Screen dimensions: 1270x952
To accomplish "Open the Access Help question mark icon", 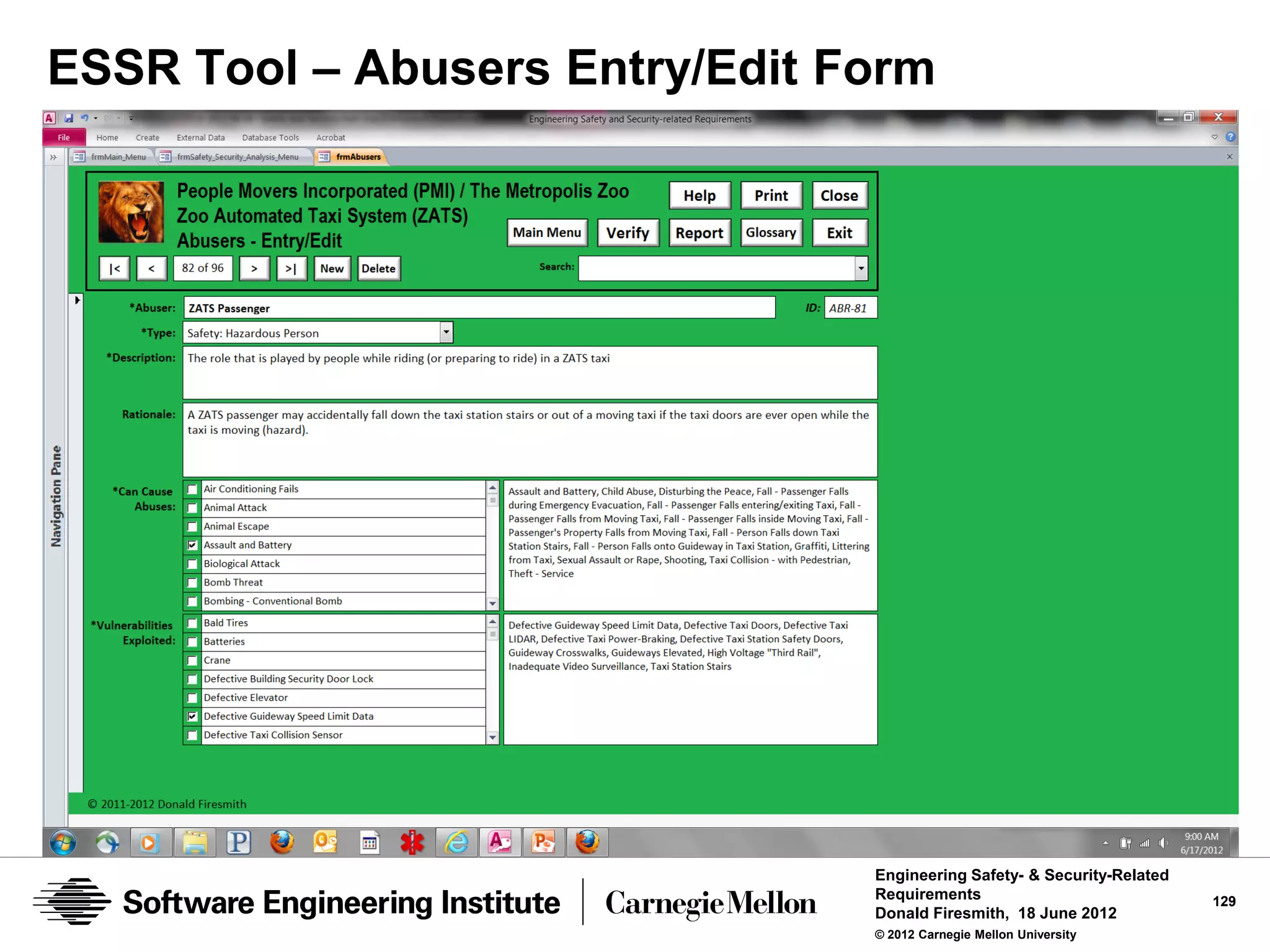I will tap(1230, 137).
